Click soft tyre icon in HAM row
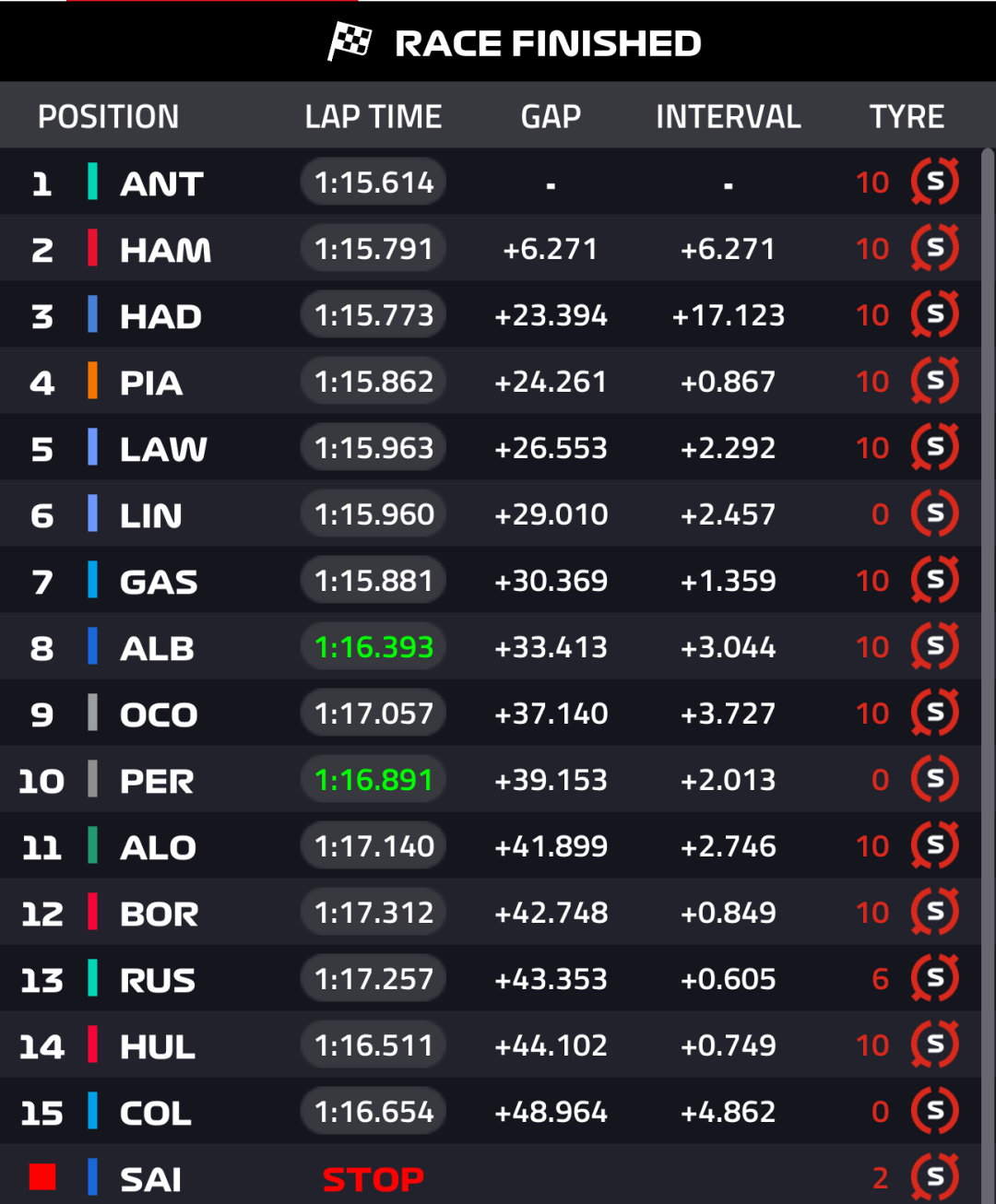 coord(935,248)
